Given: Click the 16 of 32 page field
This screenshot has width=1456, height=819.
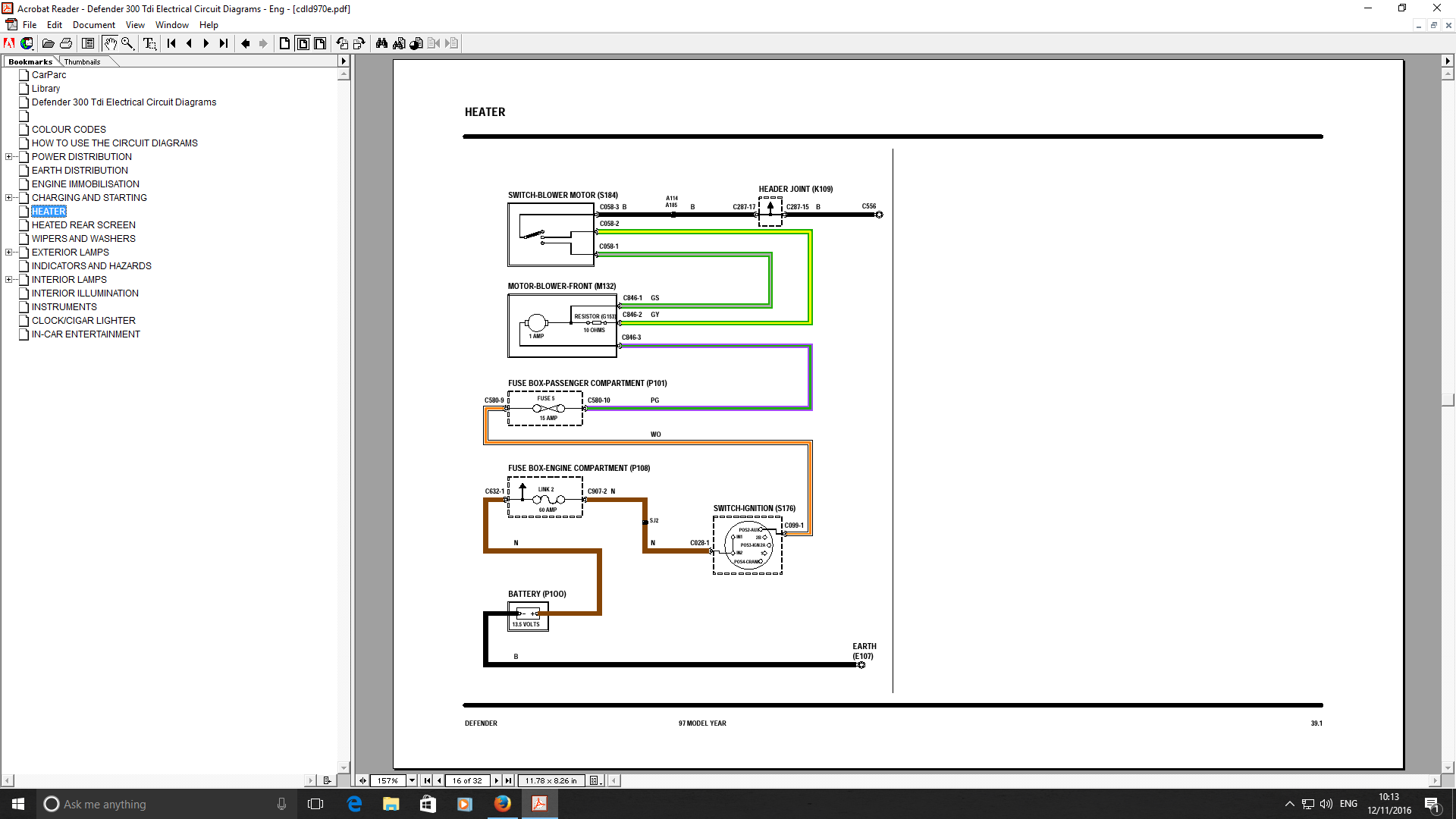Looking at the screenshot, I should coord(467,780).
